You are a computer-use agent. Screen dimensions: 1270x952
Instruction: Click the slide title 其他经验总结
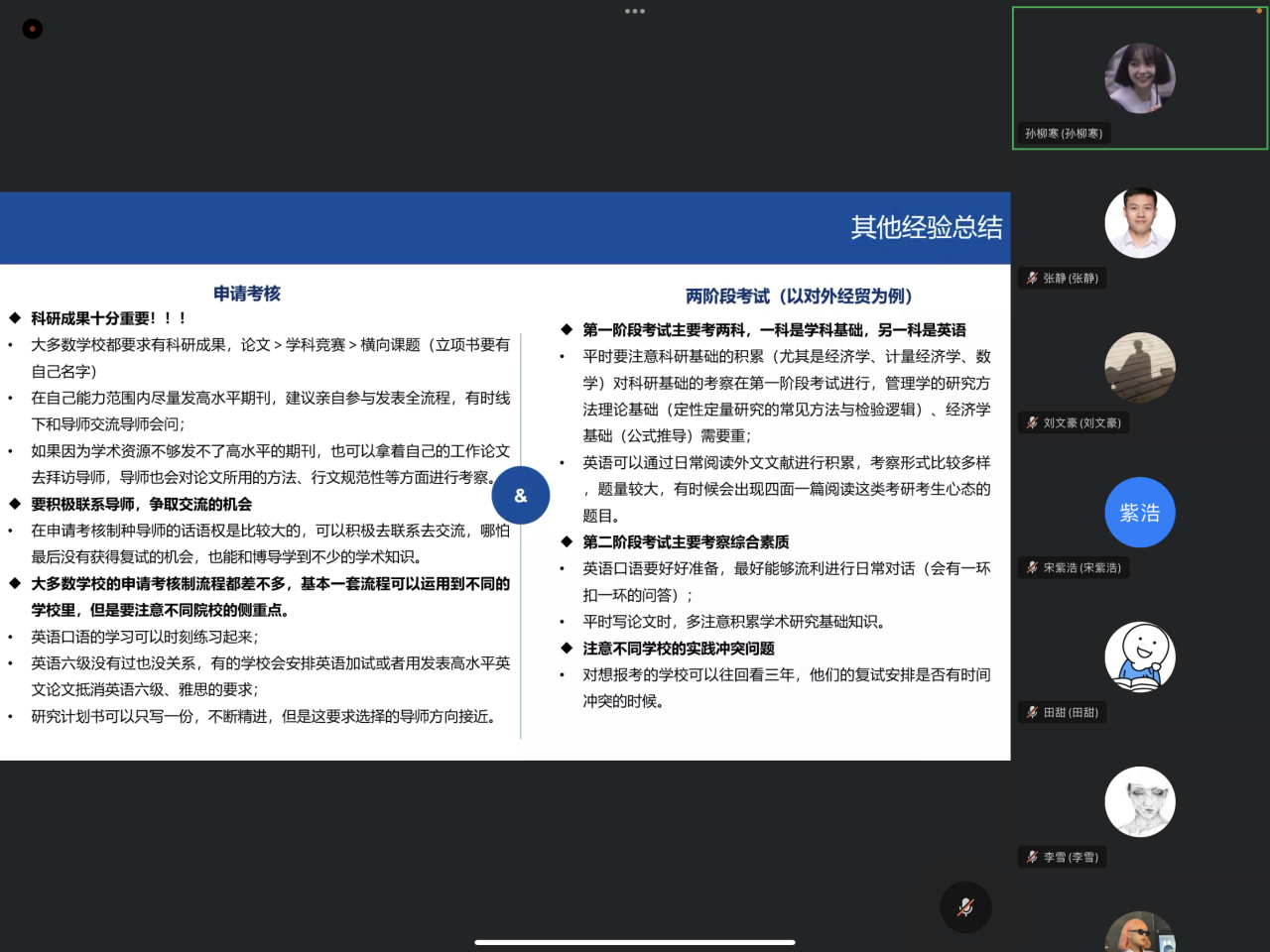tap(926, 227)
